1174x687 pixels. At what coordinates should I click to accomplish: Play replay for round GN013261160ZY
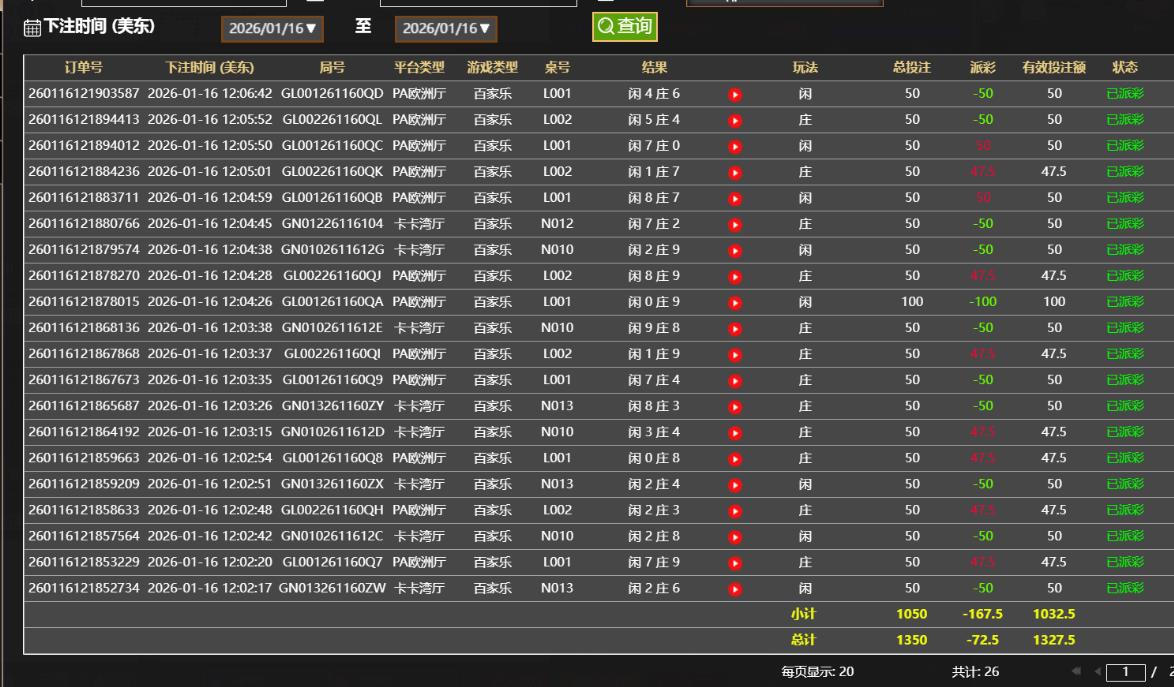tap(735, 407)
